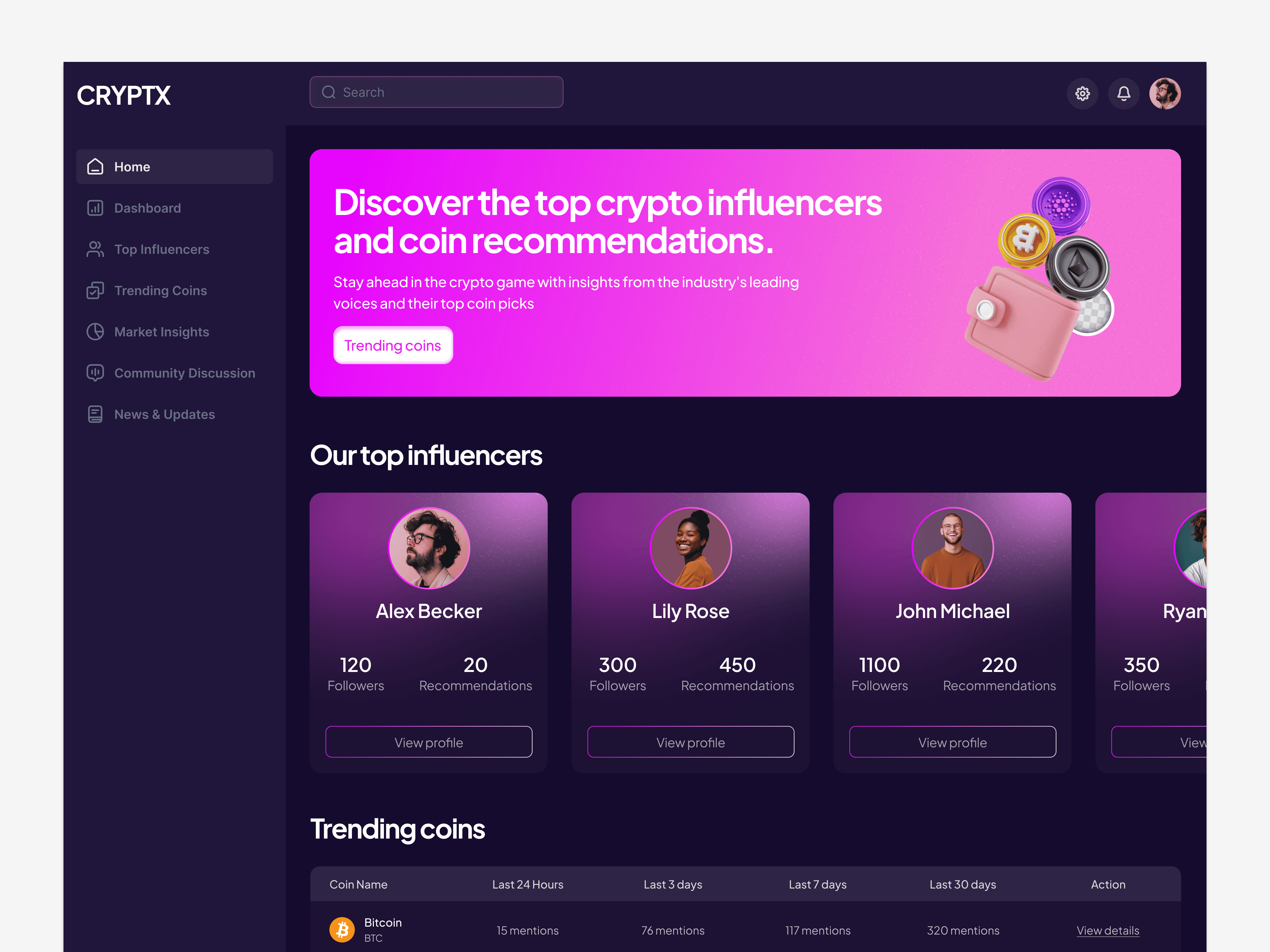Click into the Search field
This screenshot has height=952, width=1270.
(x=436, y=92)
